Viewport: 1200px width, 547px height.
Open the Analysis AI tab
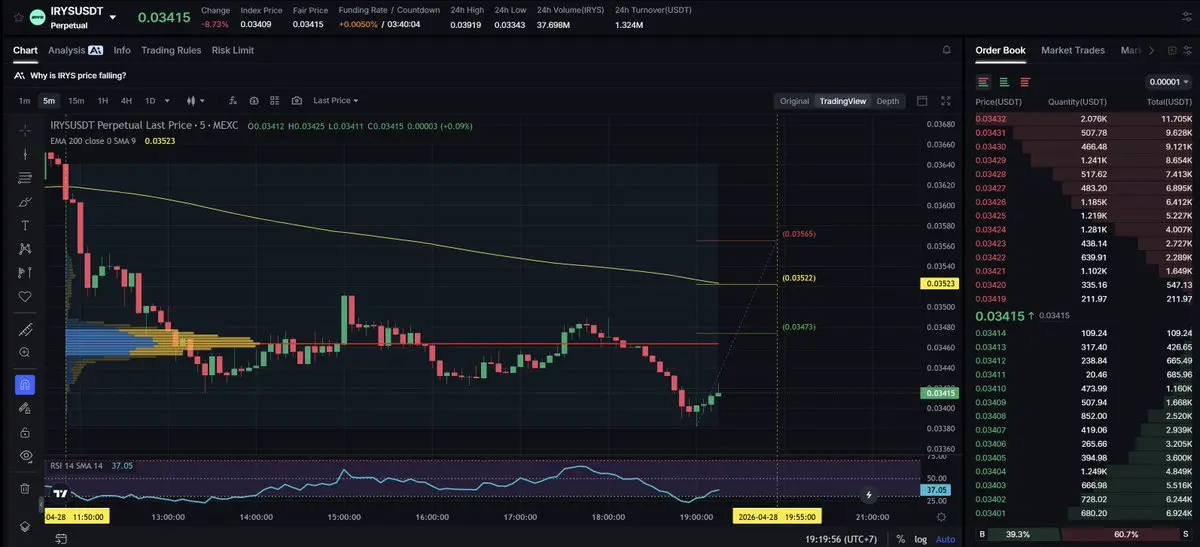click(75, 50)
